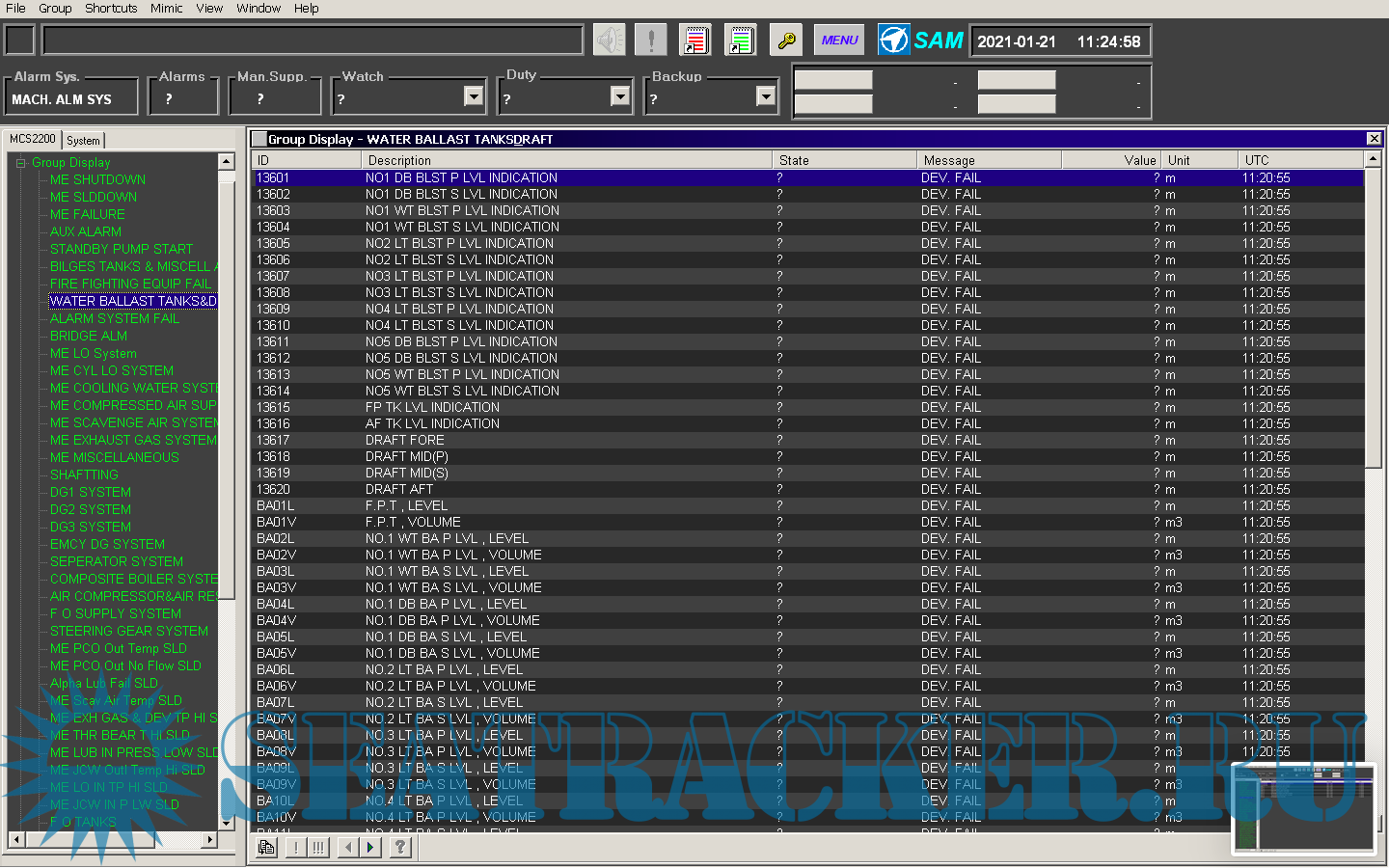1389x868 pixels.
Task: Select ME COMPRESSED AIR SUP group in tree
Action: click(x=133, y=406)
